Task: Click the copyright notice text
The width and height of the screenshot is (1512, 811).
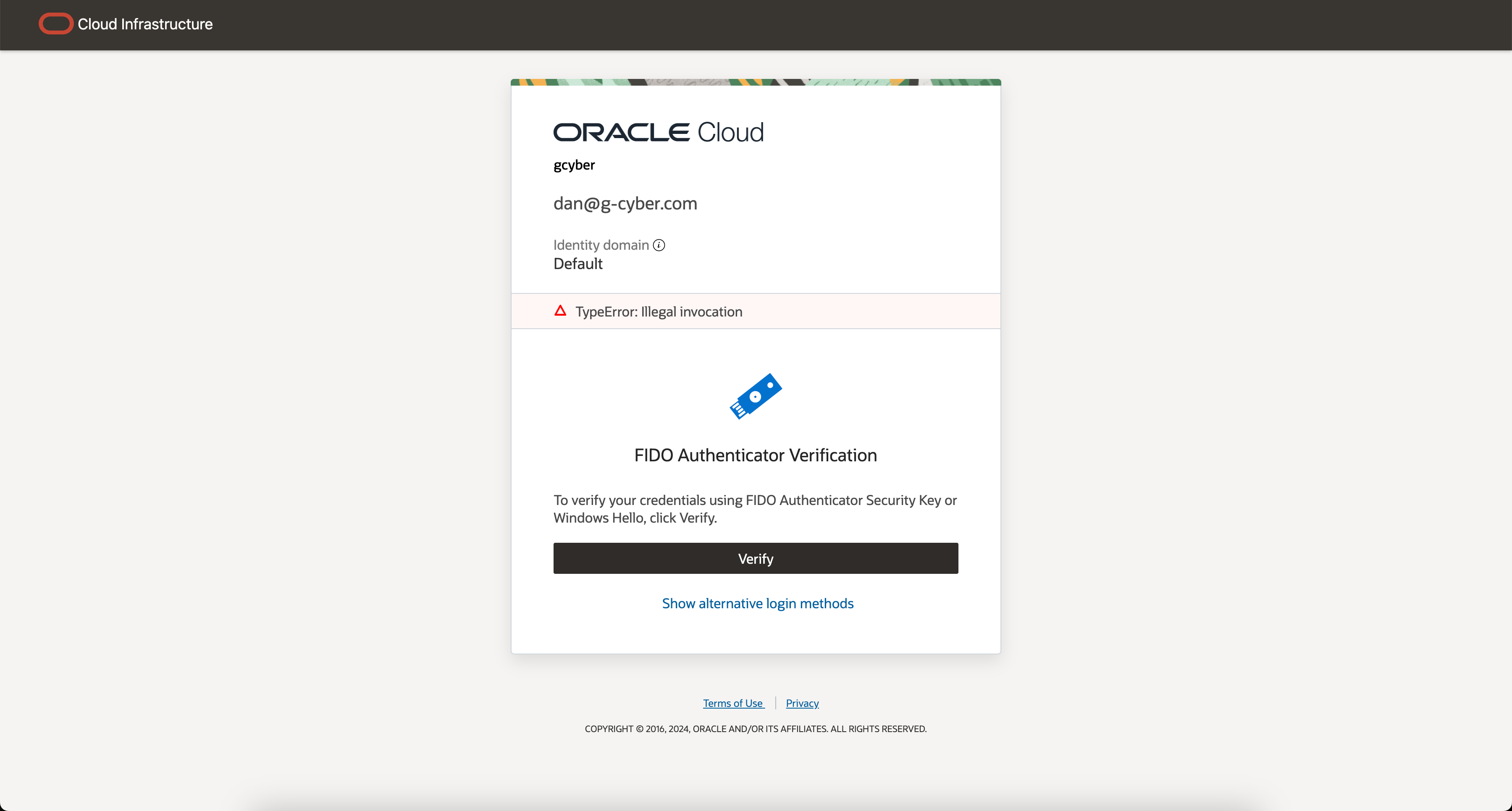Action: (x=756, y=729)
